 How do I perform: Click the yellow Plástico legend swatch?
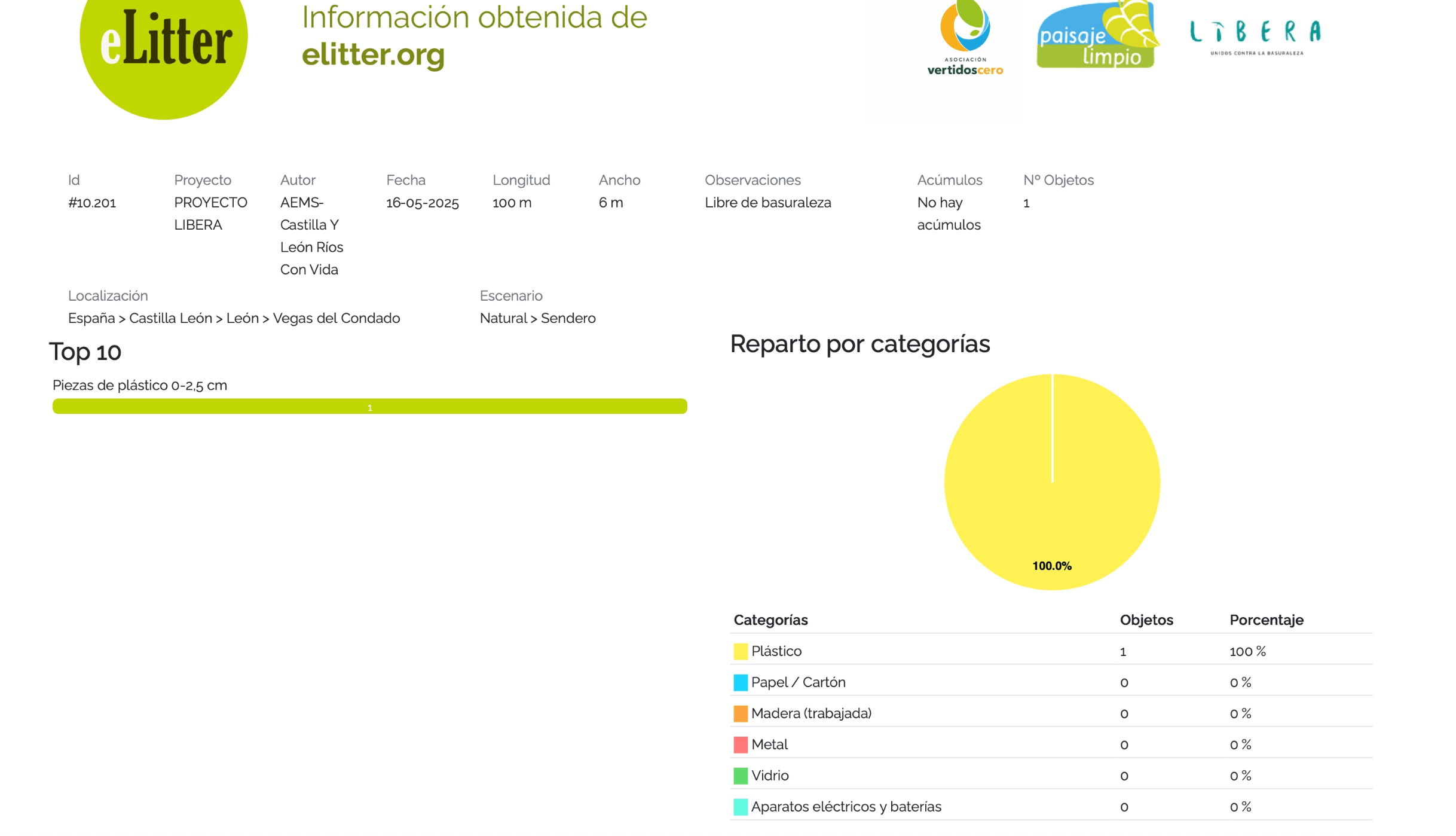coord(740,651)
